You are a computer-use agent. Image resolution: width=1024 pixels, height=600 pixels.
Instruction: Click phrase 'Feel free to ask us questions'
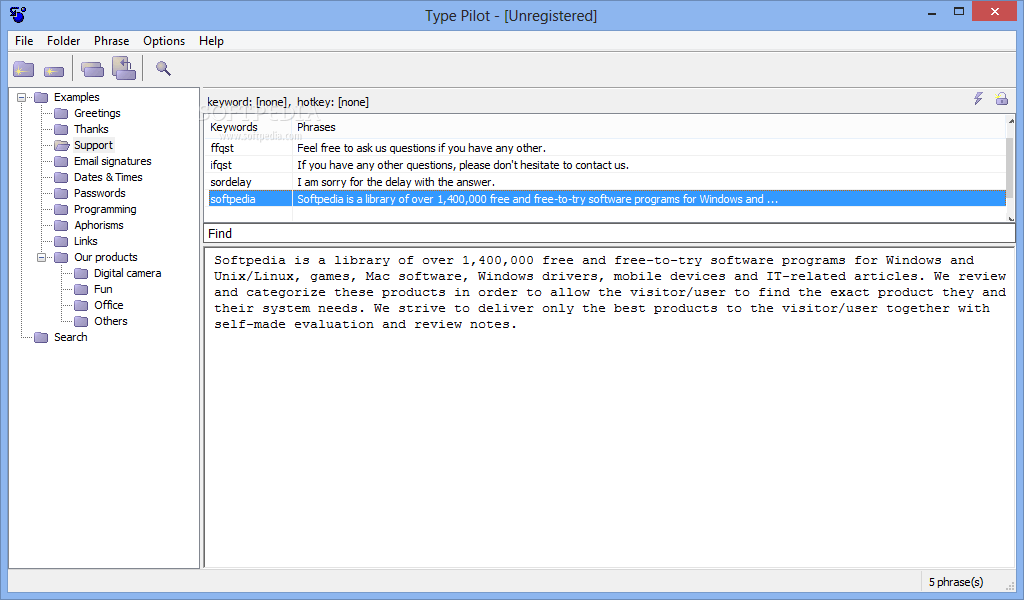tap(421, 148)
